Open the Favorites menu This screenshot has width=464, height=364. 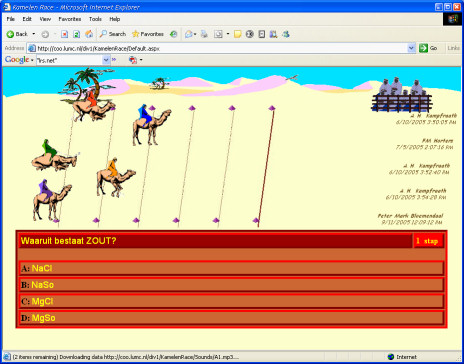click(70, 19)
